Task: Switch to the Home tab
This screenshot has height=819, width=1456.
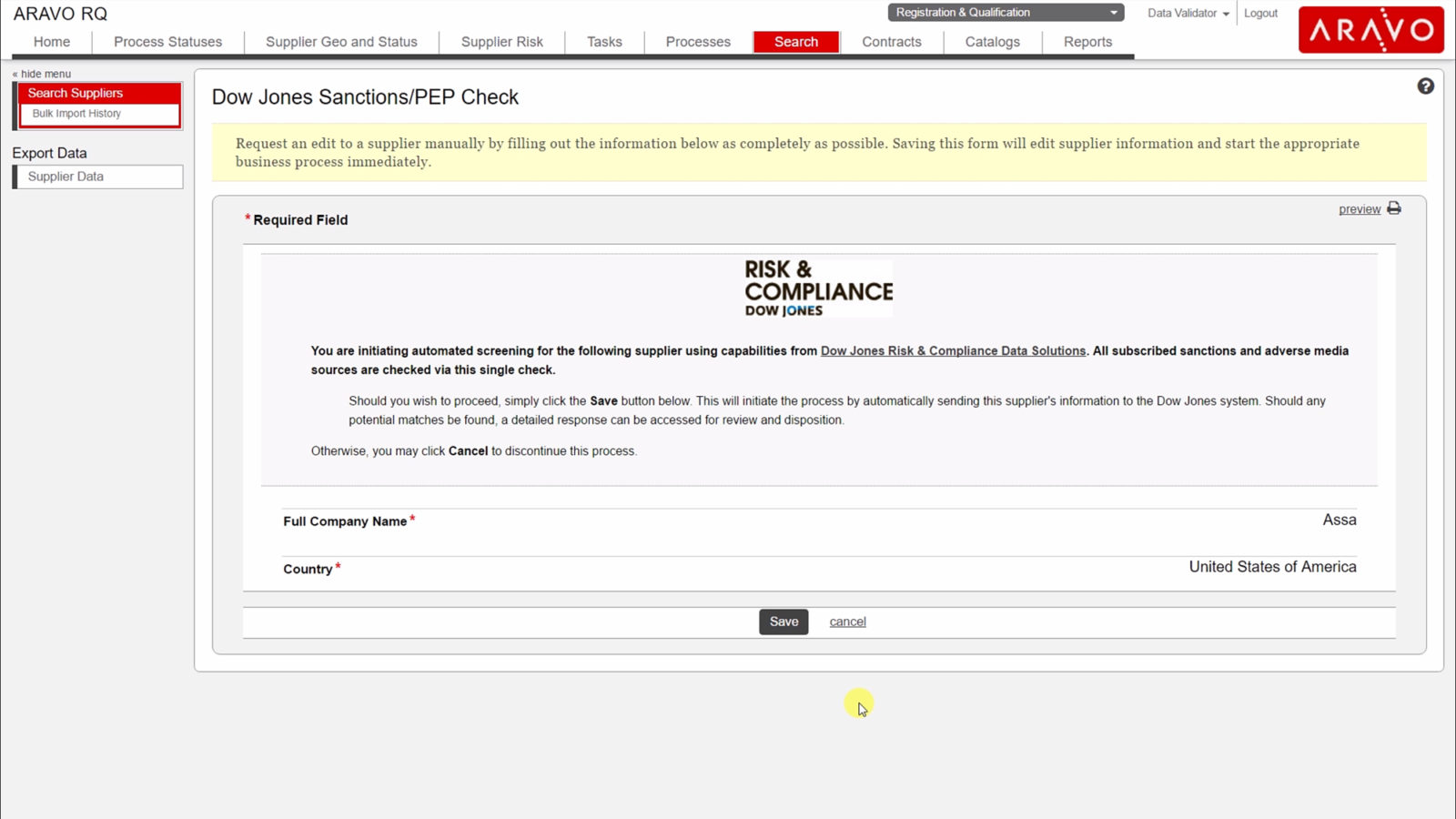Action: (51, 42)
